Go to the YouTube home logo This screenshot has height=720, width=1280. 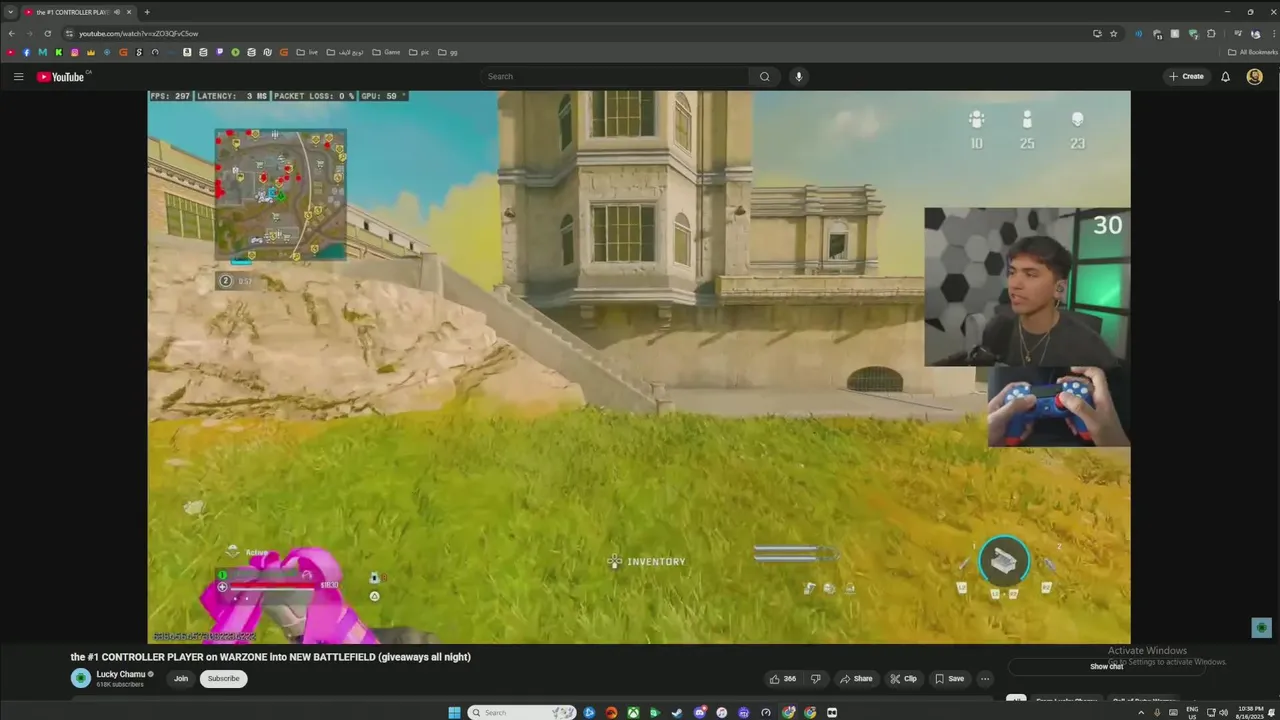pos(62,76)
